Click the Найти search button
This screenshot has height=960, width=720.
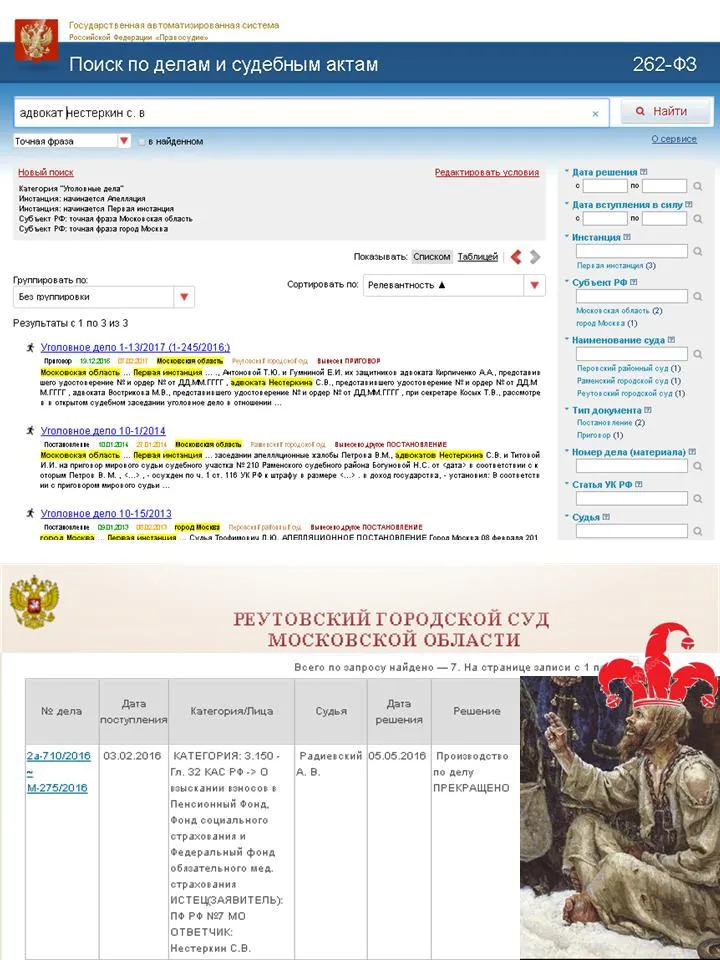(666, 111)
